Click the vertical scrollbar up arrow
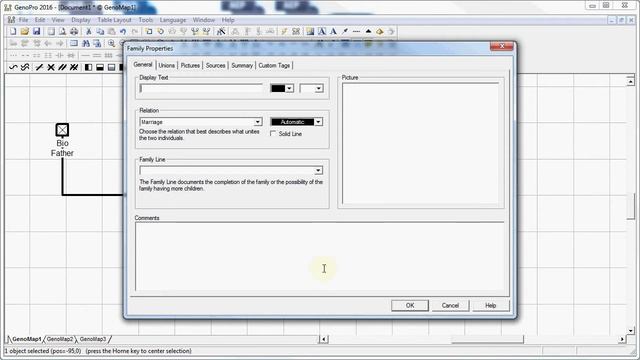Image resolution: width=640 pixels, height=360 pixels. tap(631, 81)
